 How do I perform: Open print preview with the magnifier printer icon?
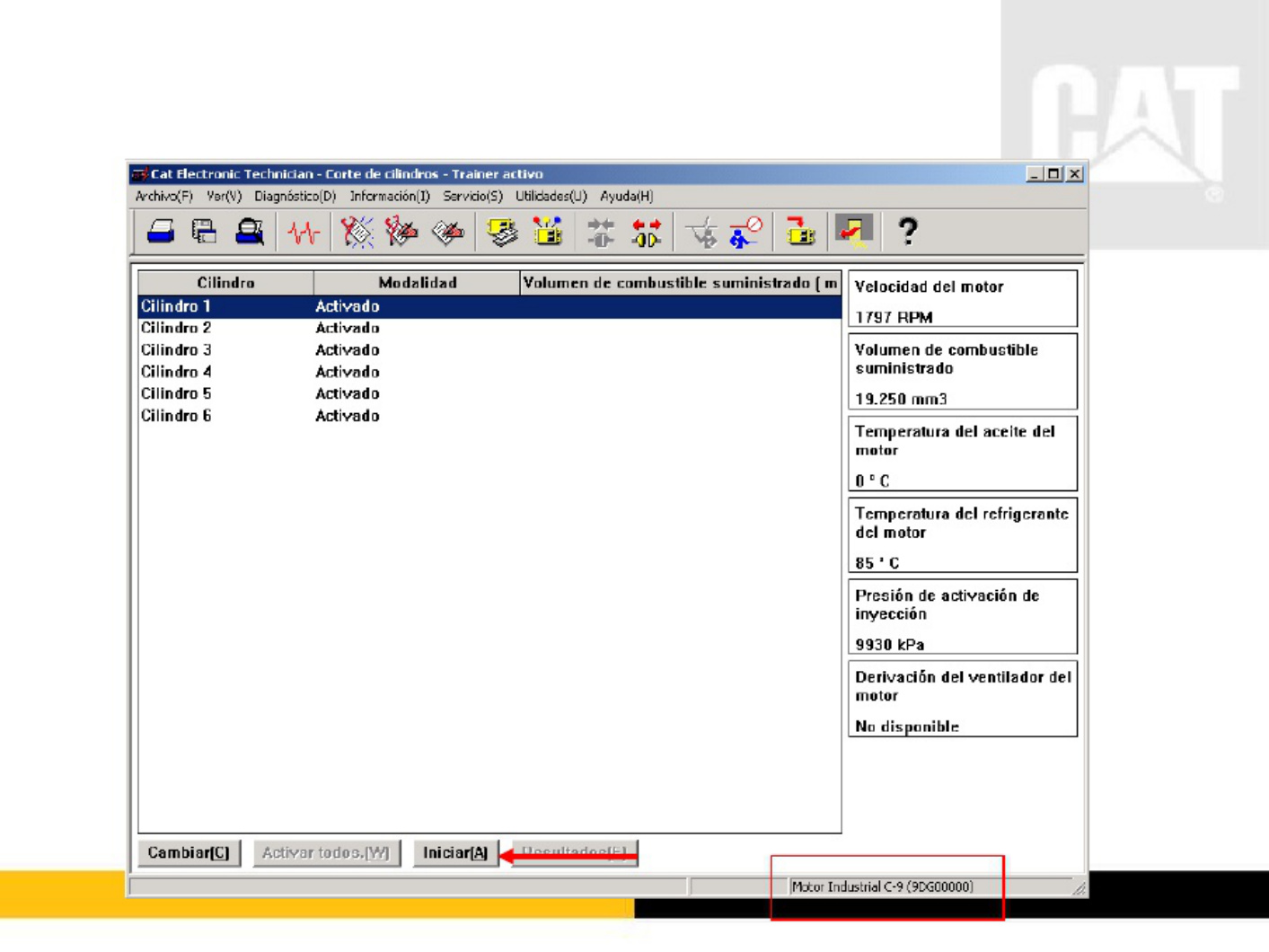point(250,232)
